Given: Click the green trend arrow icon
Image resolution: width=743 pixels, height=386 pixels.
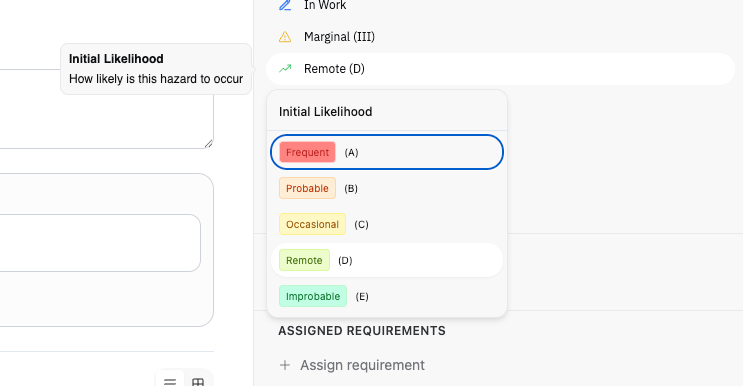Looking at the screenshot, I should coord(285,69).
